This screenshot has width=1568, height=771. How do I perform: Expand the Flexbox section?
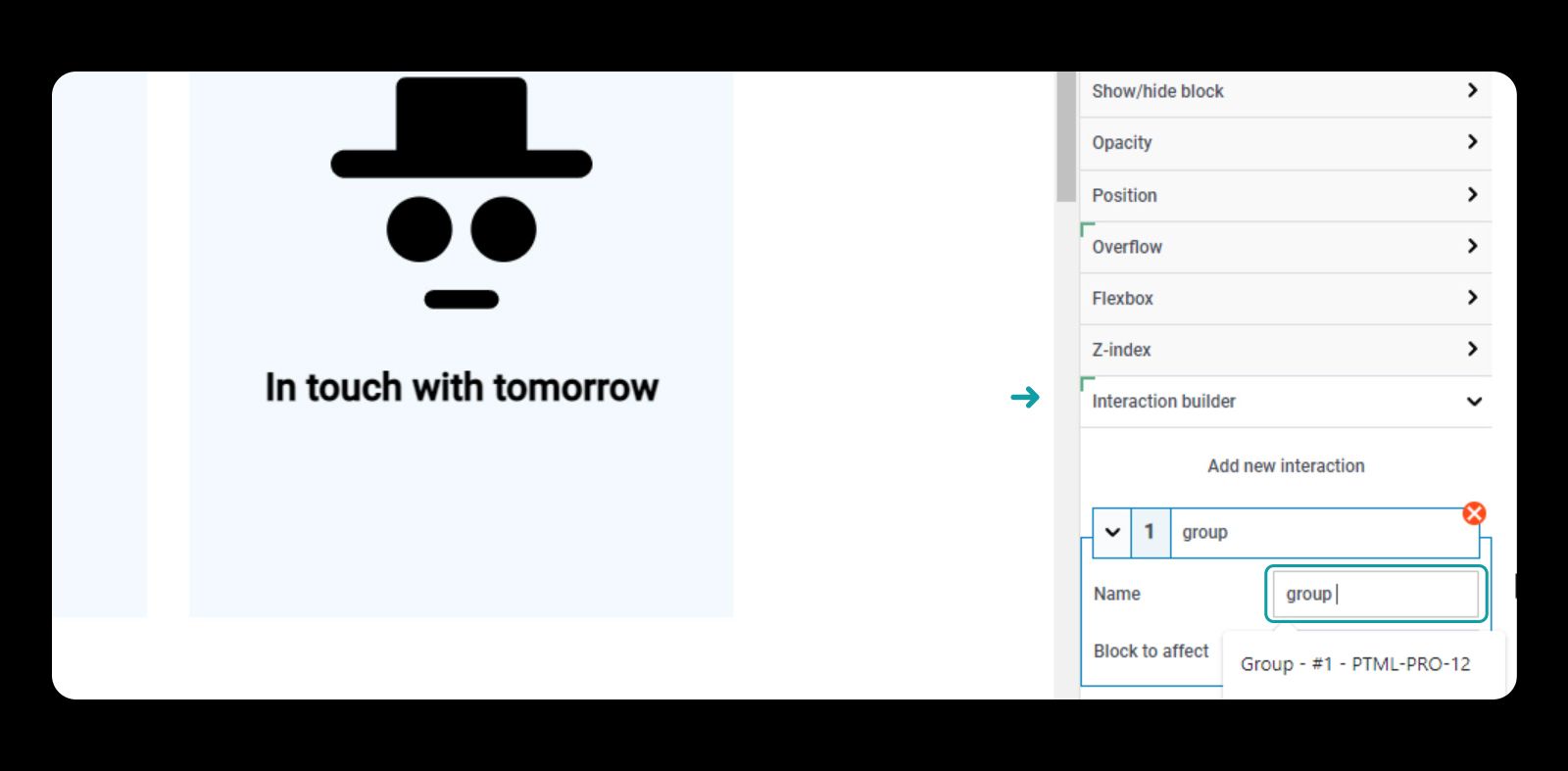[x=1285, y=298]
